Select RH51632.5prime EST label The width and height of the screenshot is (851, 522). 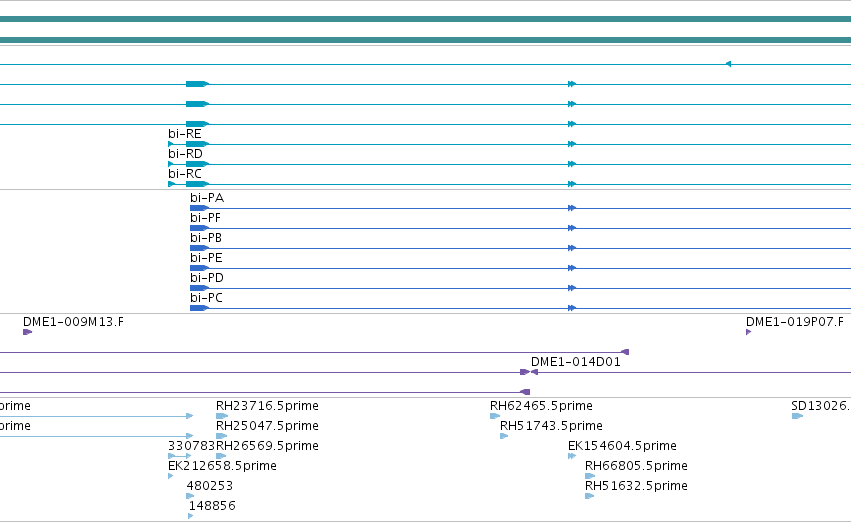[x=636, y=486]
